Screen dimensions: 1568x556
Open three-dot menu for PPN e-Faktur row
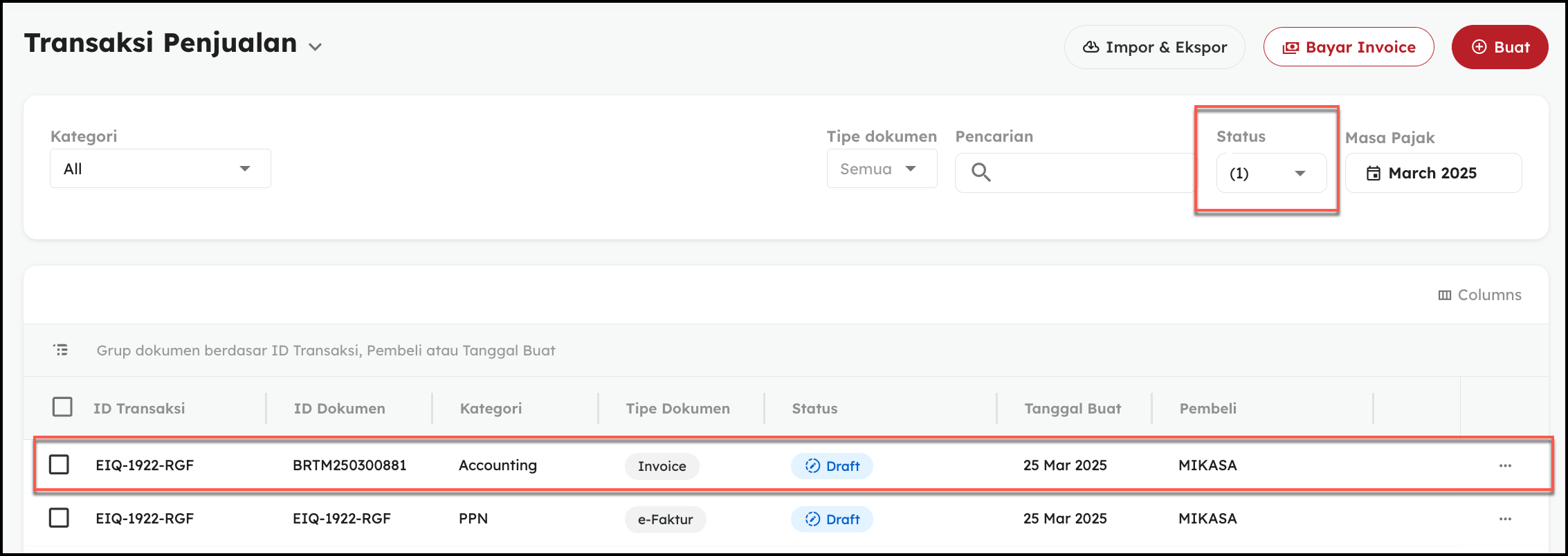[1505, 519]
